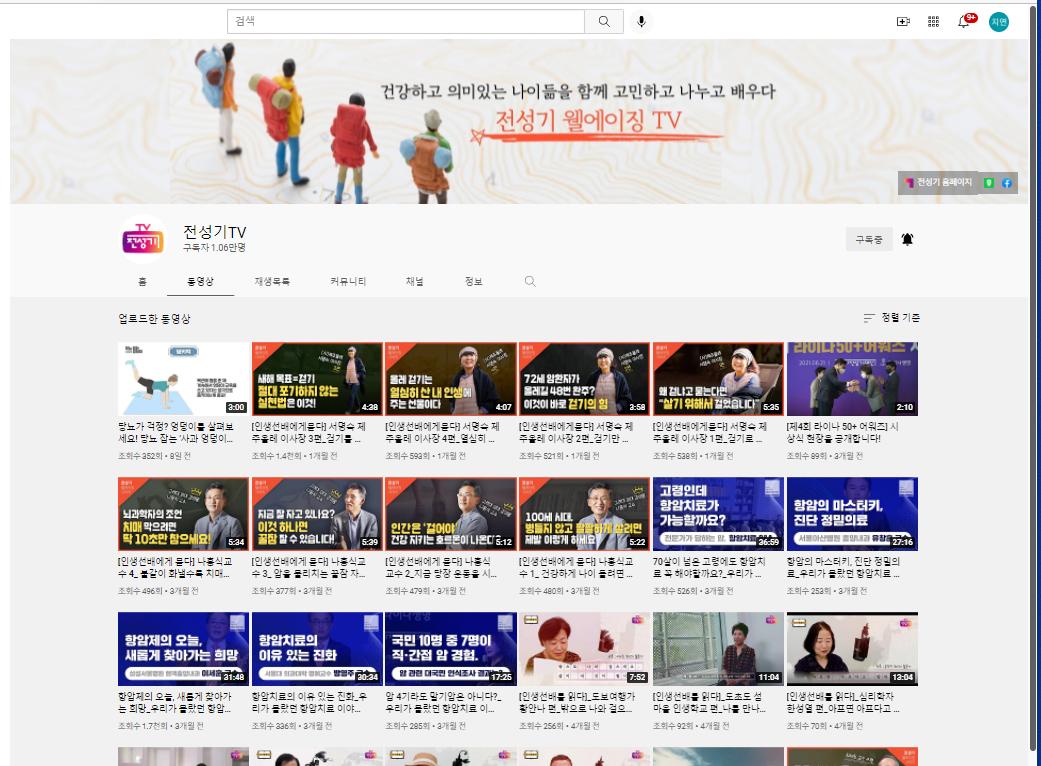Open title '암 4기라도 말기암은 아니다?'
This screenshot has height=766, width=1041.
click(443, 702)
